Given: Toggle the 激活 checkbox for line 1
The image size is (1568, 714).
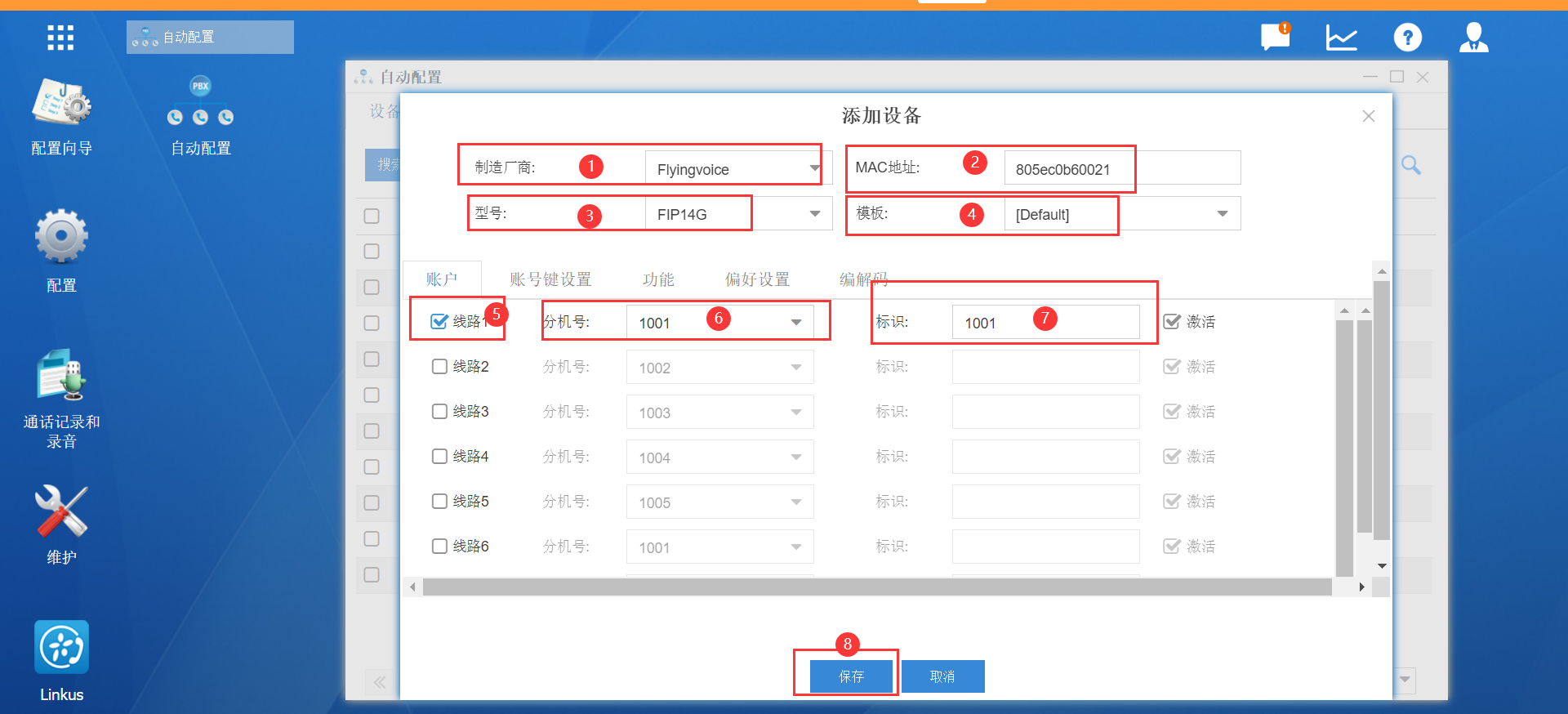Looking at the screenshot, I should (1172, 322).
